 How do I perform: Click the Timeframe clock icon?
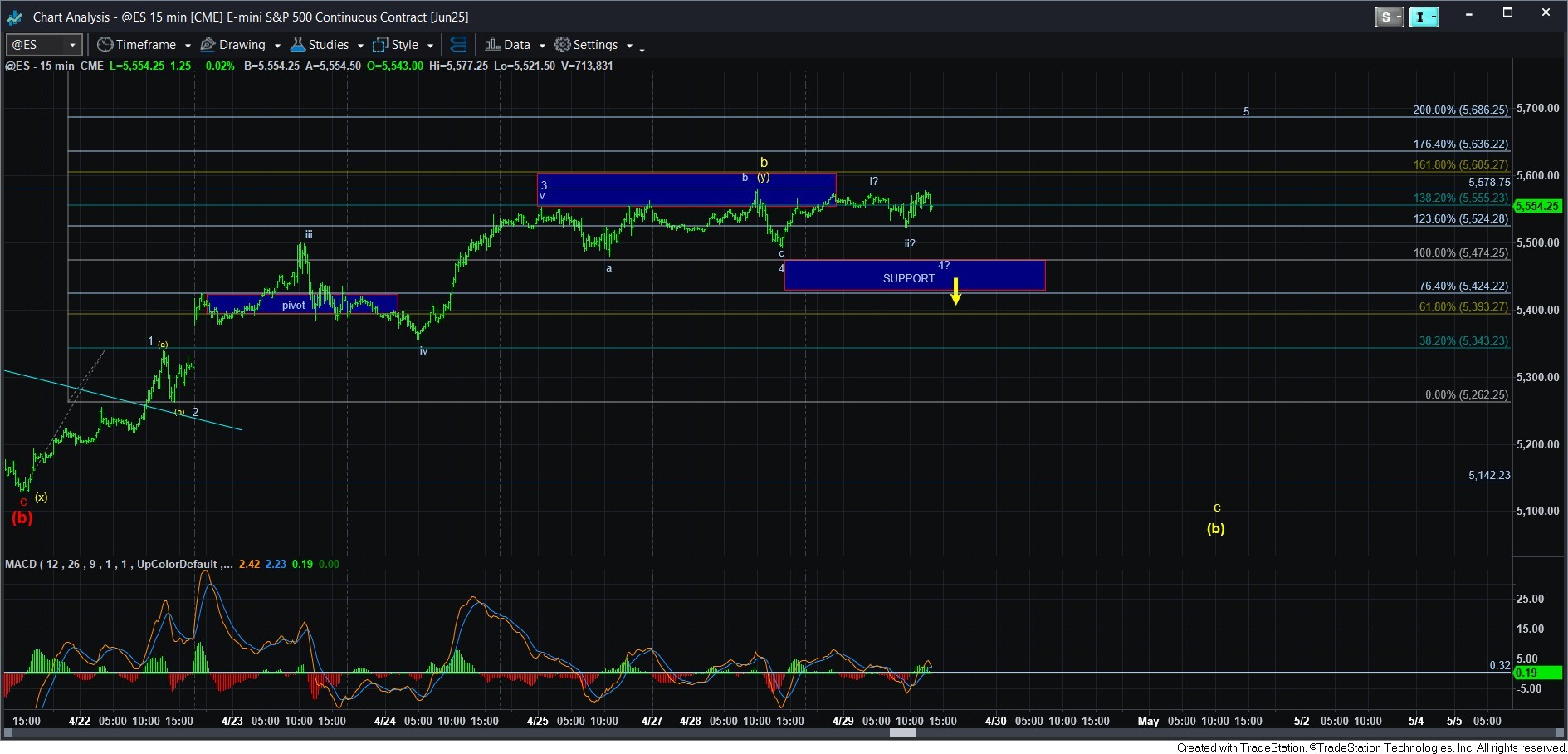click(x=105, y=45)
